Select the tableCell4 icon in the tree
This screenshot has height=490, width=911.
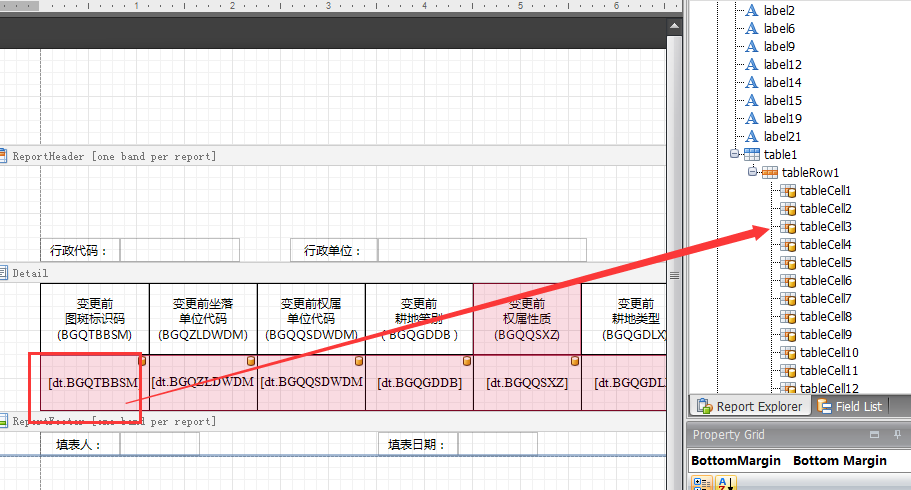(x=788, y=245)
